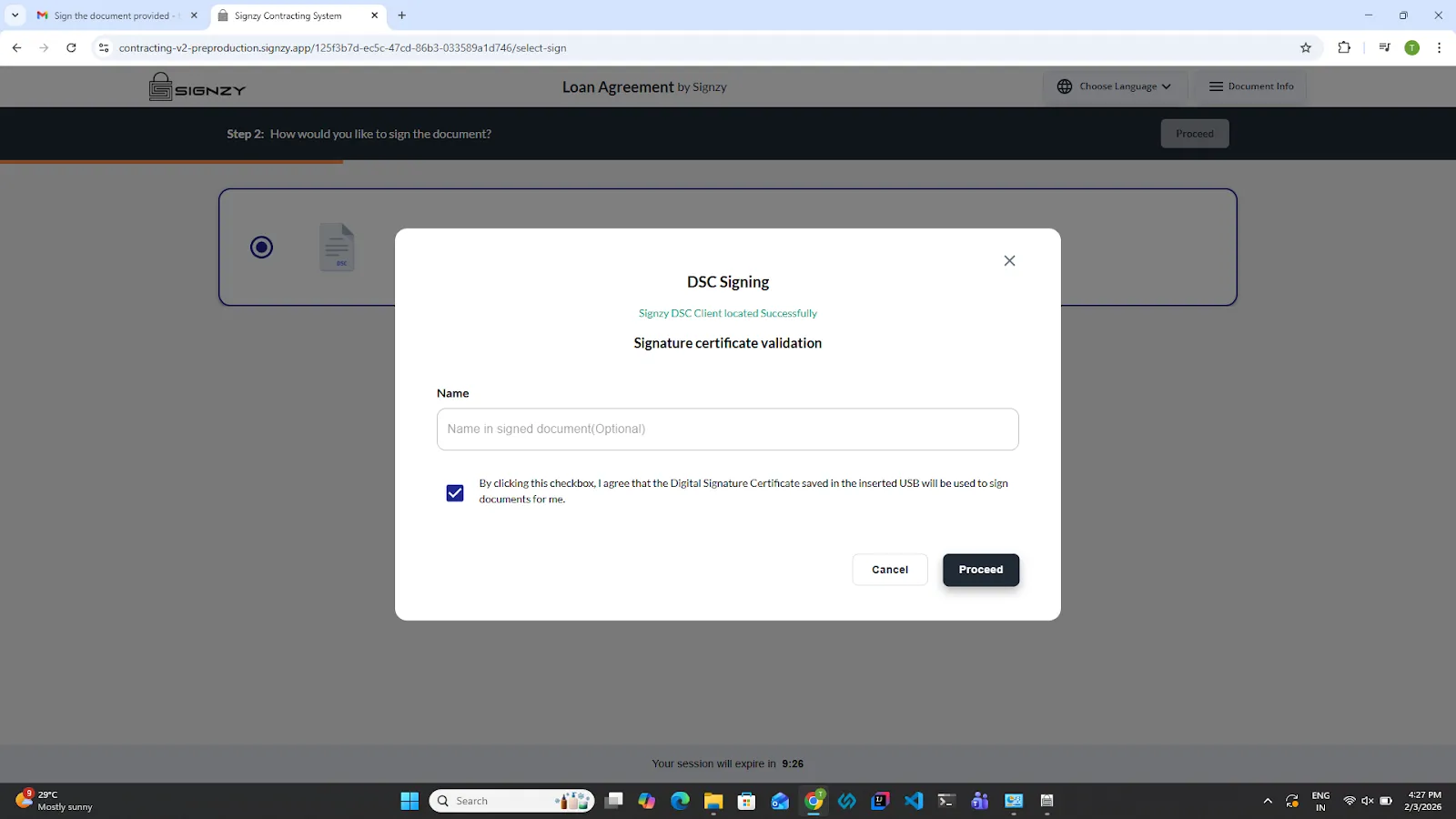View site information icon in address bar
Screen dimensions: 1456x819
pos(104,47)
